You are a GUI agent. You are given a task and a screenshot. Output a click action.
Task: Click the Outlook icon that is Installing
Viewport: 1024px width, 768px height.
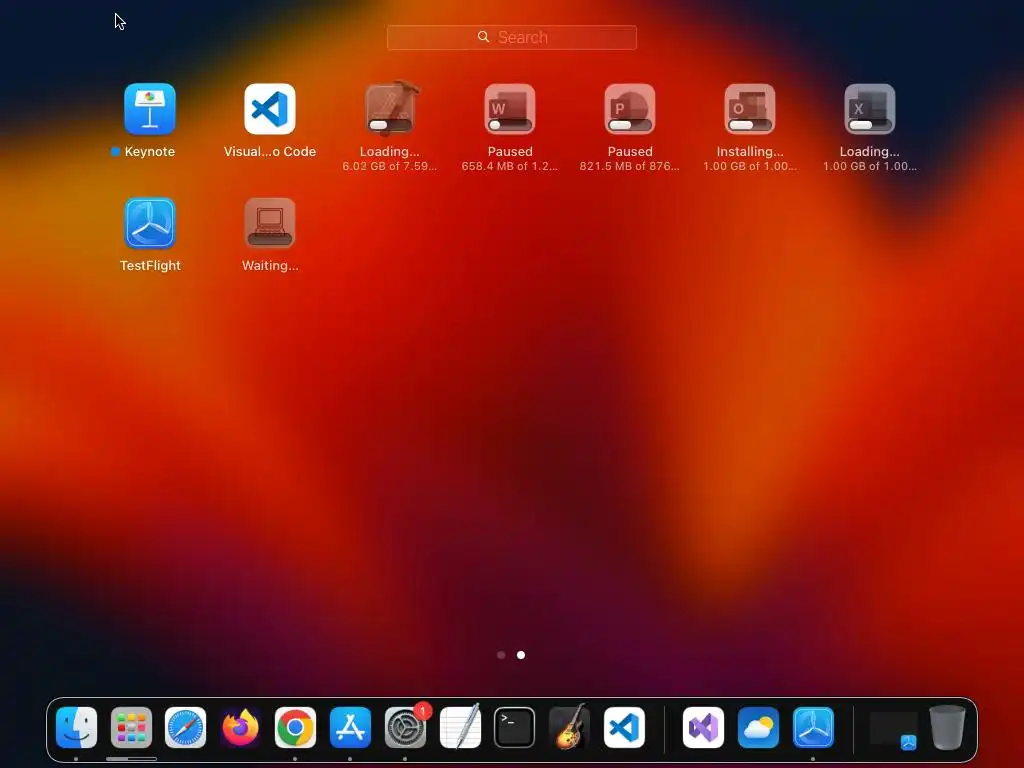[750, 109]
